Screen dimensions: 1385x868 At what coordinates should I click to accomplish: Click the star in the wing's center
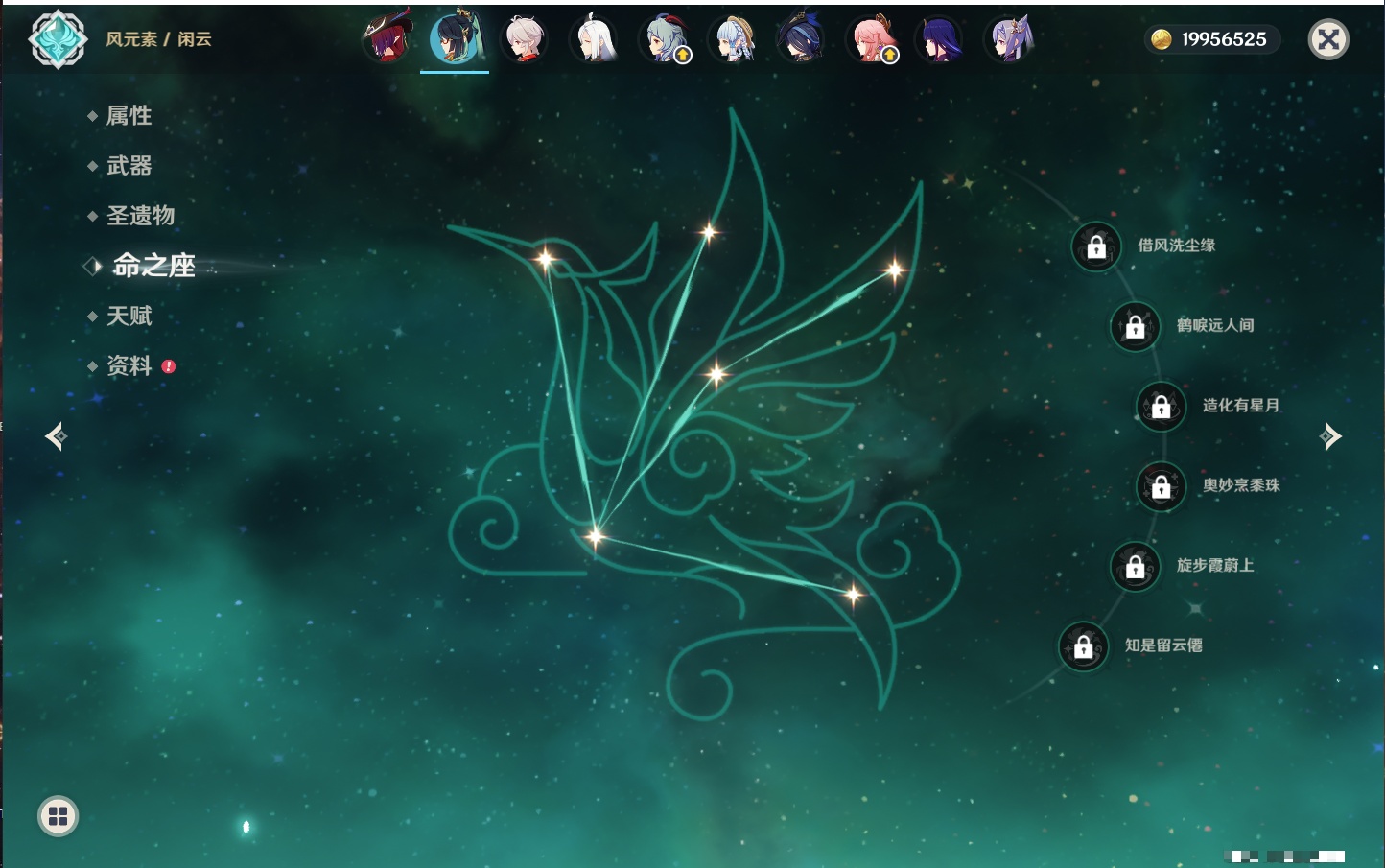[716, 374]
